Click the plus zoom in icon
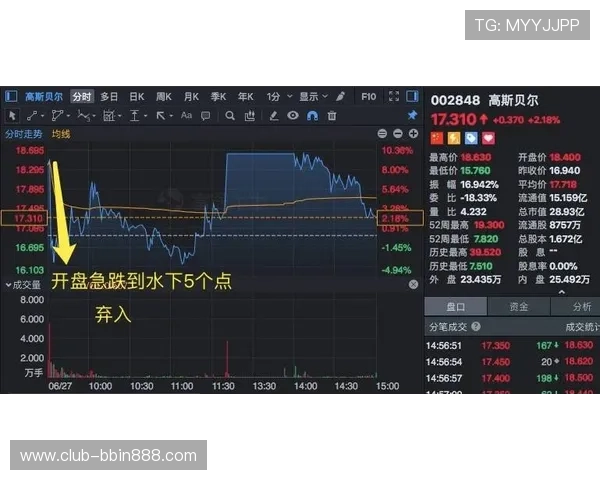The width and height of the screenshot is (600, 480). 413,134
